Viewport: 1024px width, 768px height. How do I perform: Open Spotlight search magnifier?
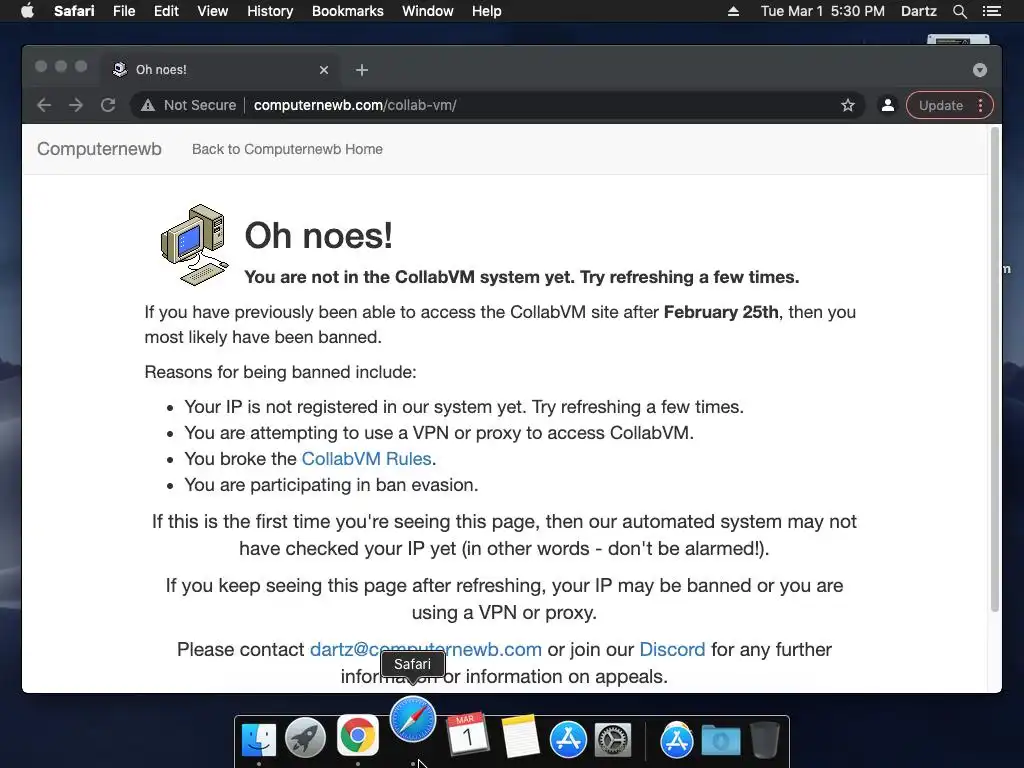[x=959, y=11]
